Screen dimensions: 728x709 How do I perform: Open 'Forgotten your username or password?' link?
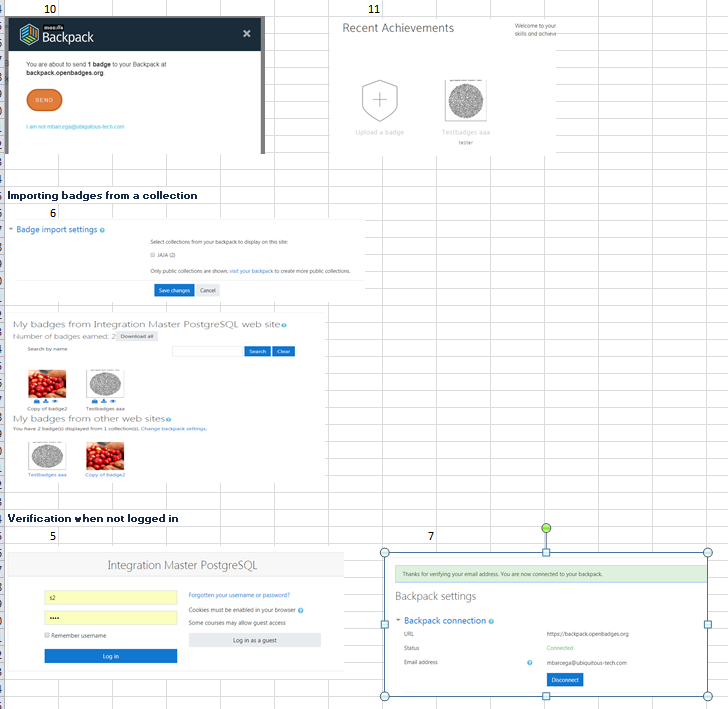point(239,595)
